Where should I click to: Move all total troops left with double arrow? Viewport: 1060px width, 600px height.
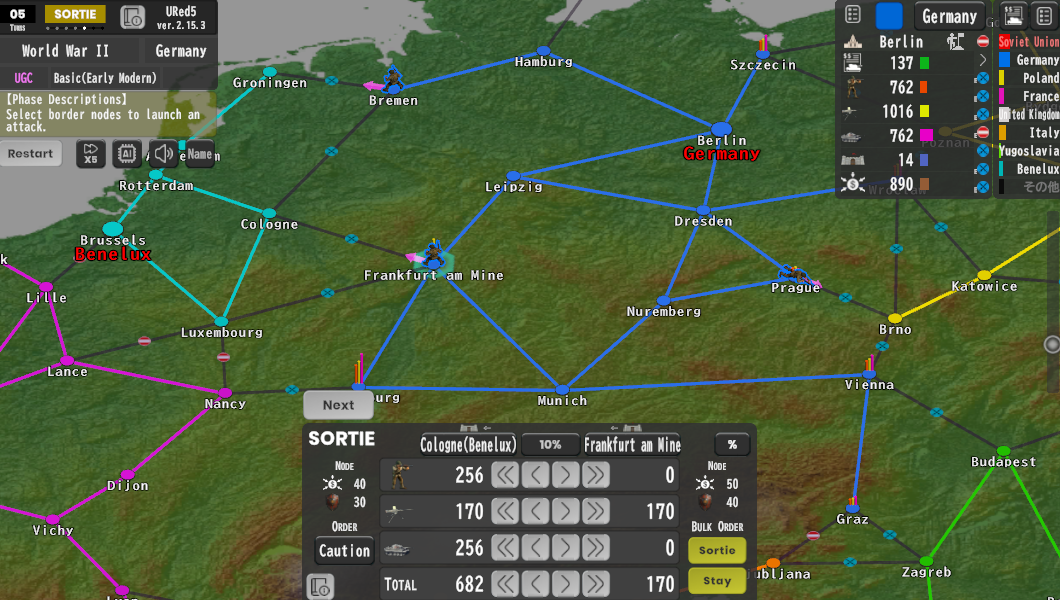point(505,584)
